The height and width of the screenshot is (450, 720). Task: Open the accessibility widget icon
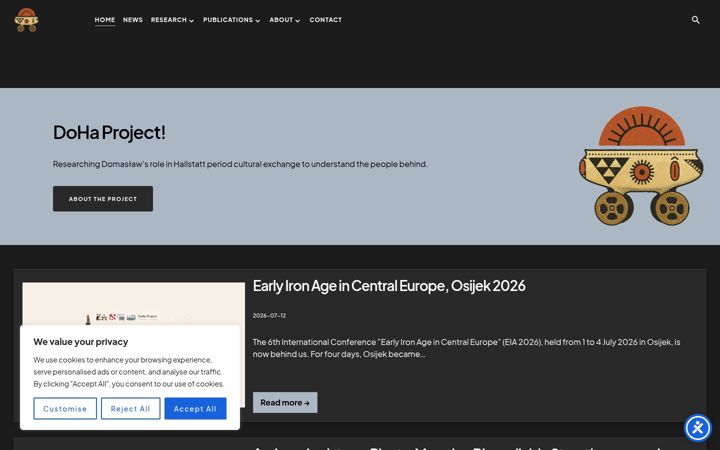point(698,428)
